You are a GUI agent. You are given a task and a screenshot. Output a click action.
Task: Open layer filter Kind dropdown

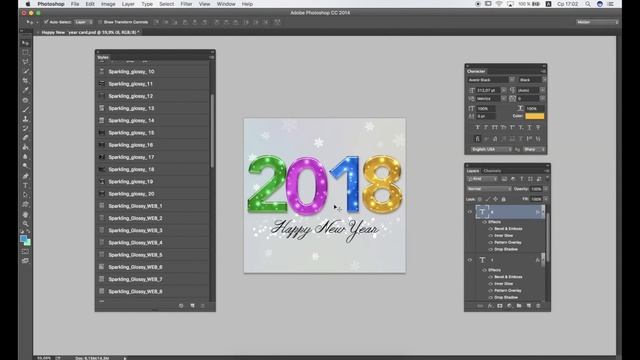click(x=482, y=179)
